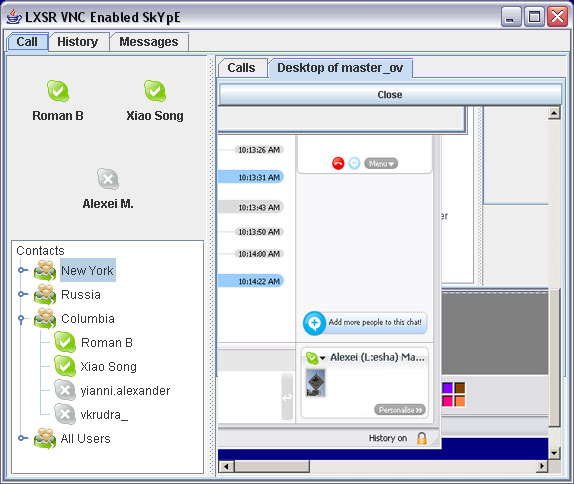Click the All Users group icon
The image size is (574, 484).
tap(45, 439)
